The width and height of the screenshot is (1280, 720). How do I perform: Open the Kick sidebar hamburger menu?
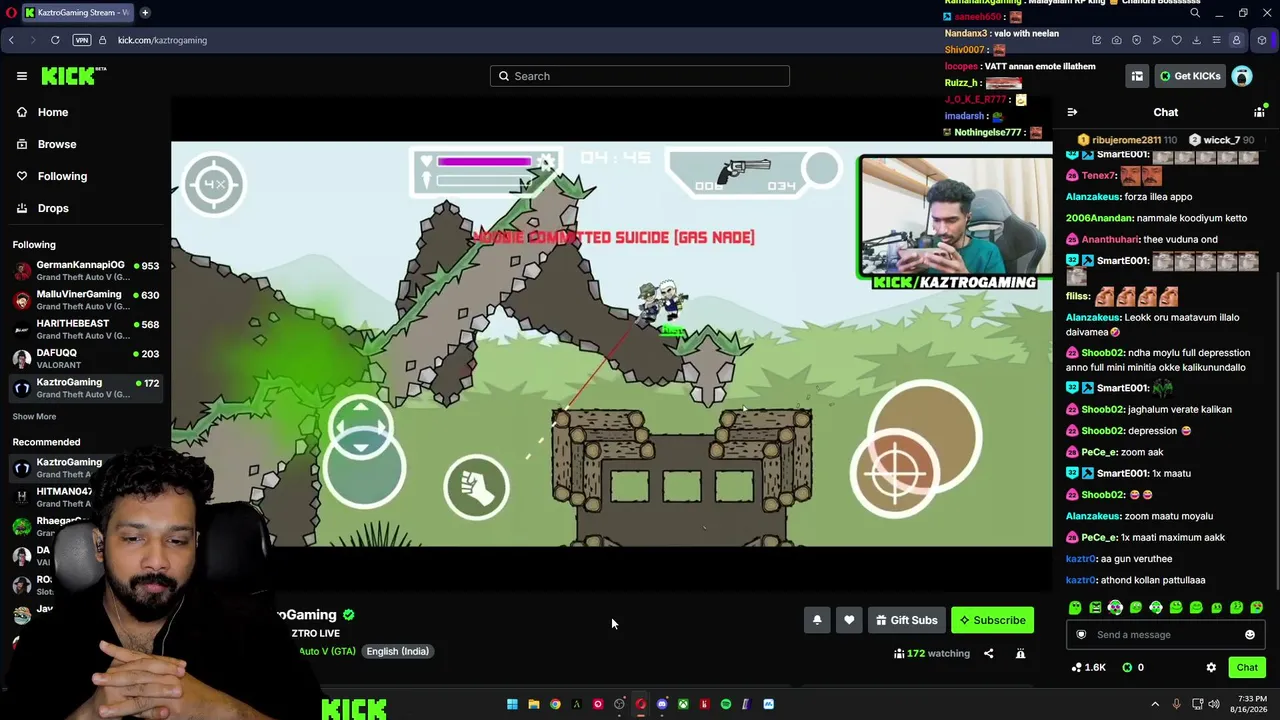(x=21, y=76)
